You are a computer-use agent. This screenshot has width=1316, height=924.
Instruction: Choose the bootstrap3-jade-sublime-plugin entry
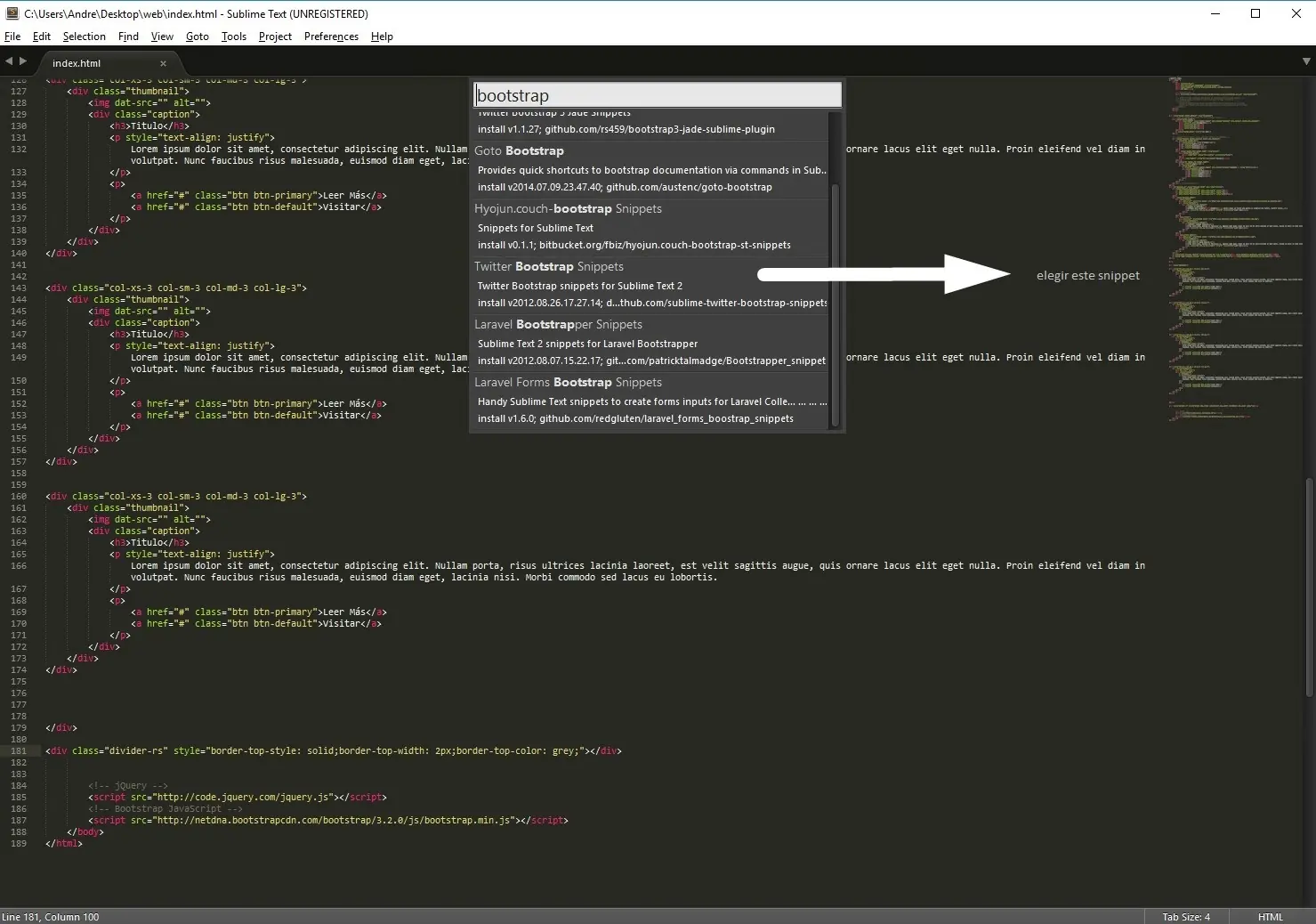(x=650, y=126)
